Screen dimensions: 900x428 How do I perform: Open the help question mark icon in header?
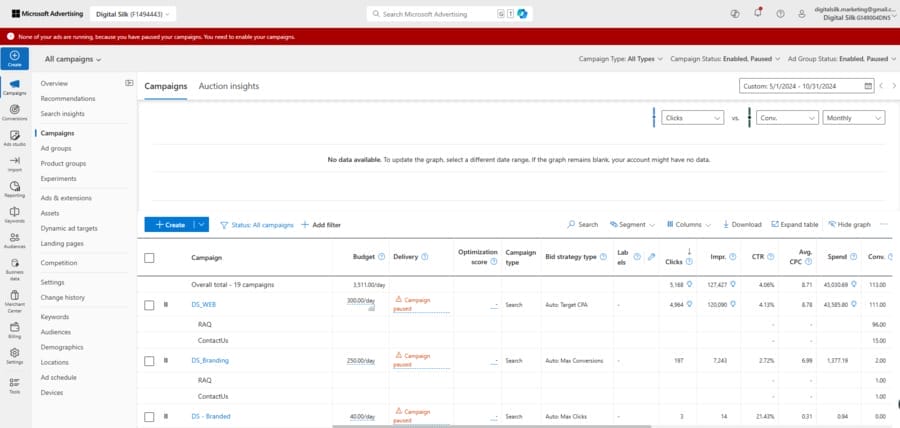point(780,14)
